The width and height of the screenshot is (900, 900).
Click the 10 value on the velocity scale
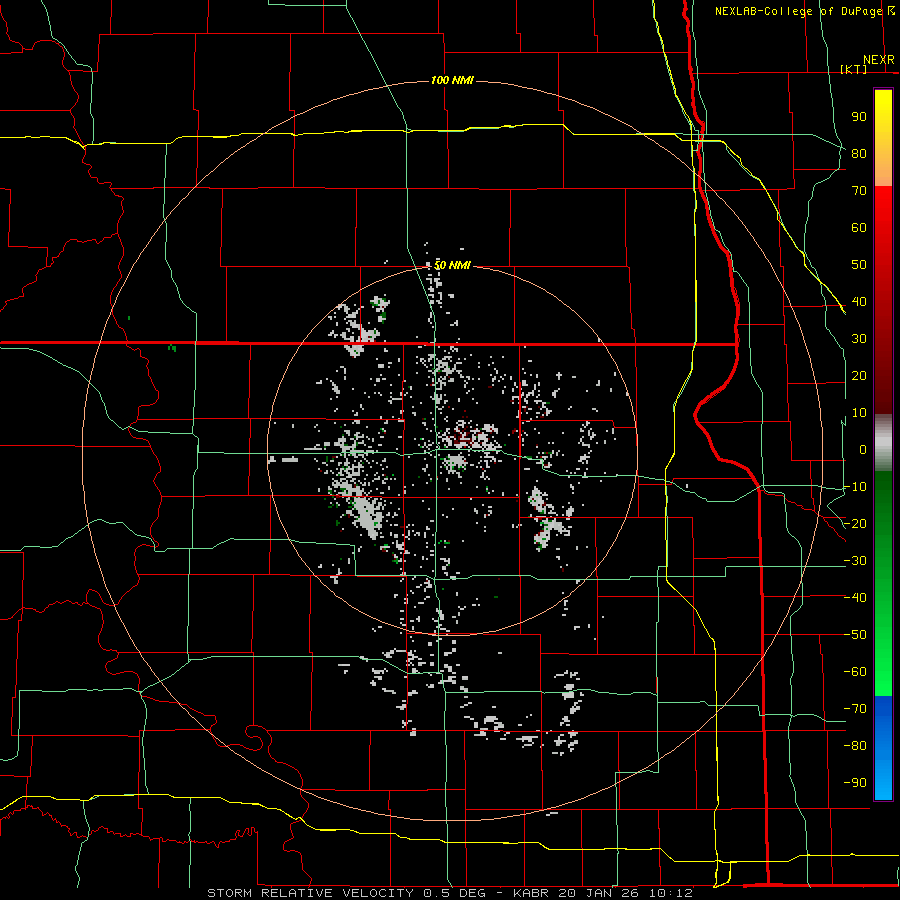point(859,413)
